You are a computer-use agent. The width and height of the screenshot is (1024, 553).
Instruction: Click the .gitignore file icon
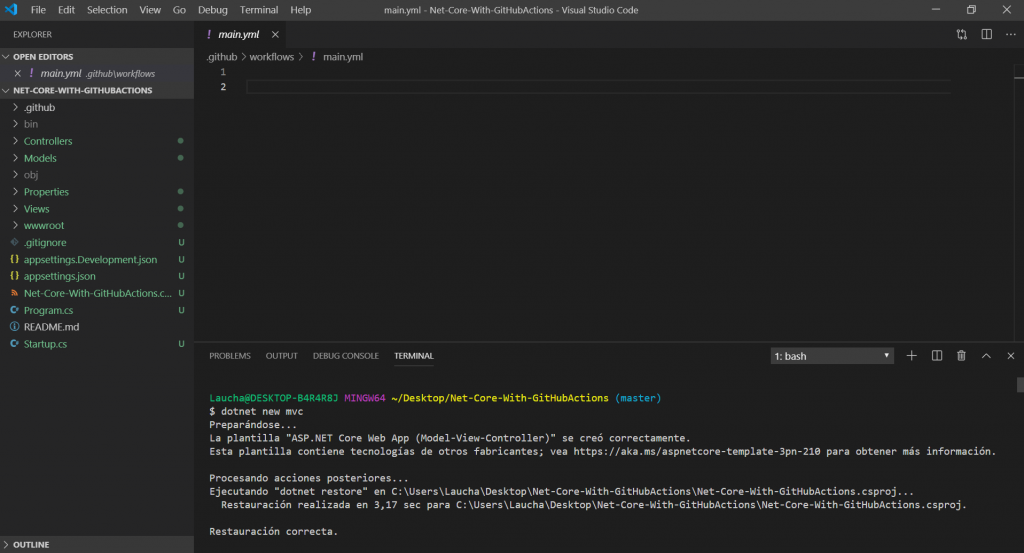(14, 242)
